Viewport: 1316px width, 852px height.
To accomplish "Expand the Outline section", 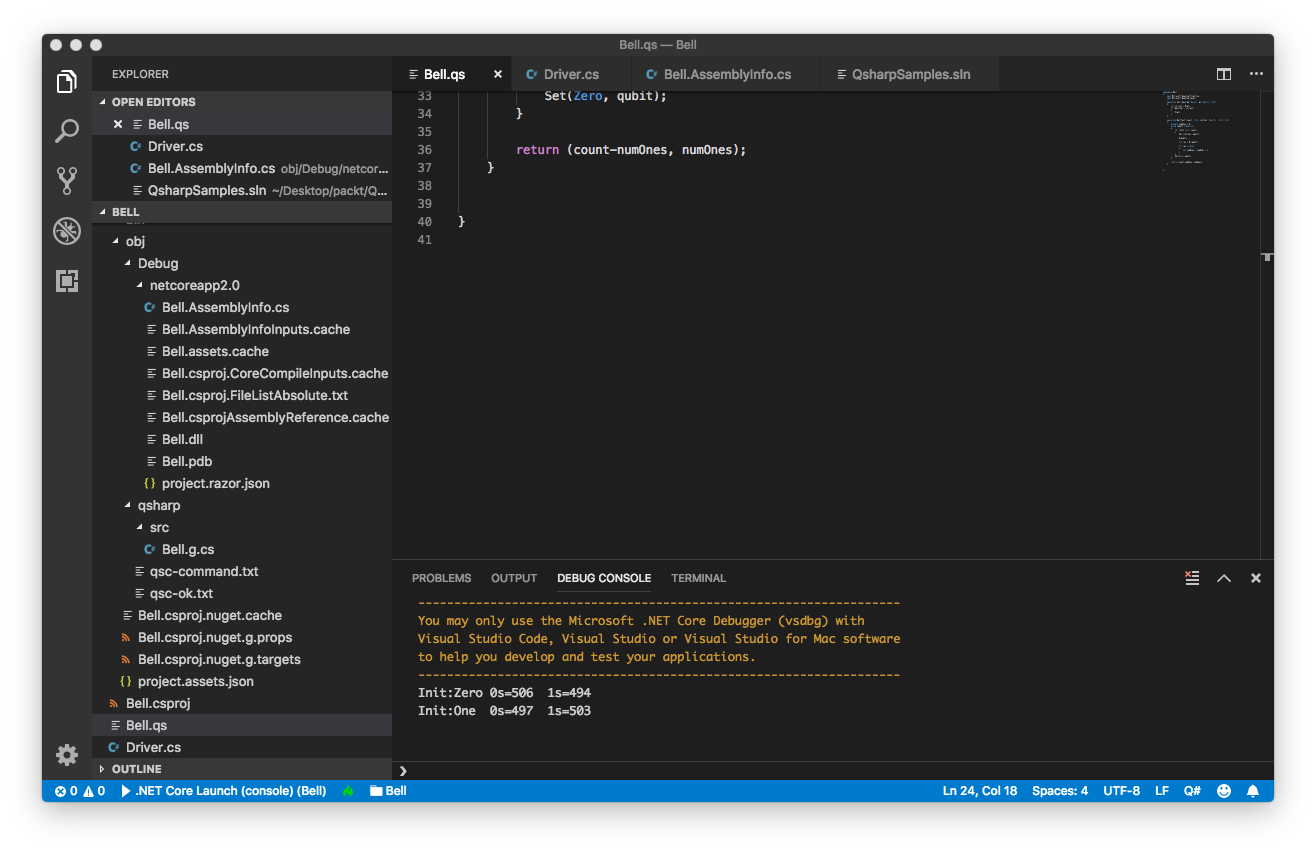I will (136, 769).
